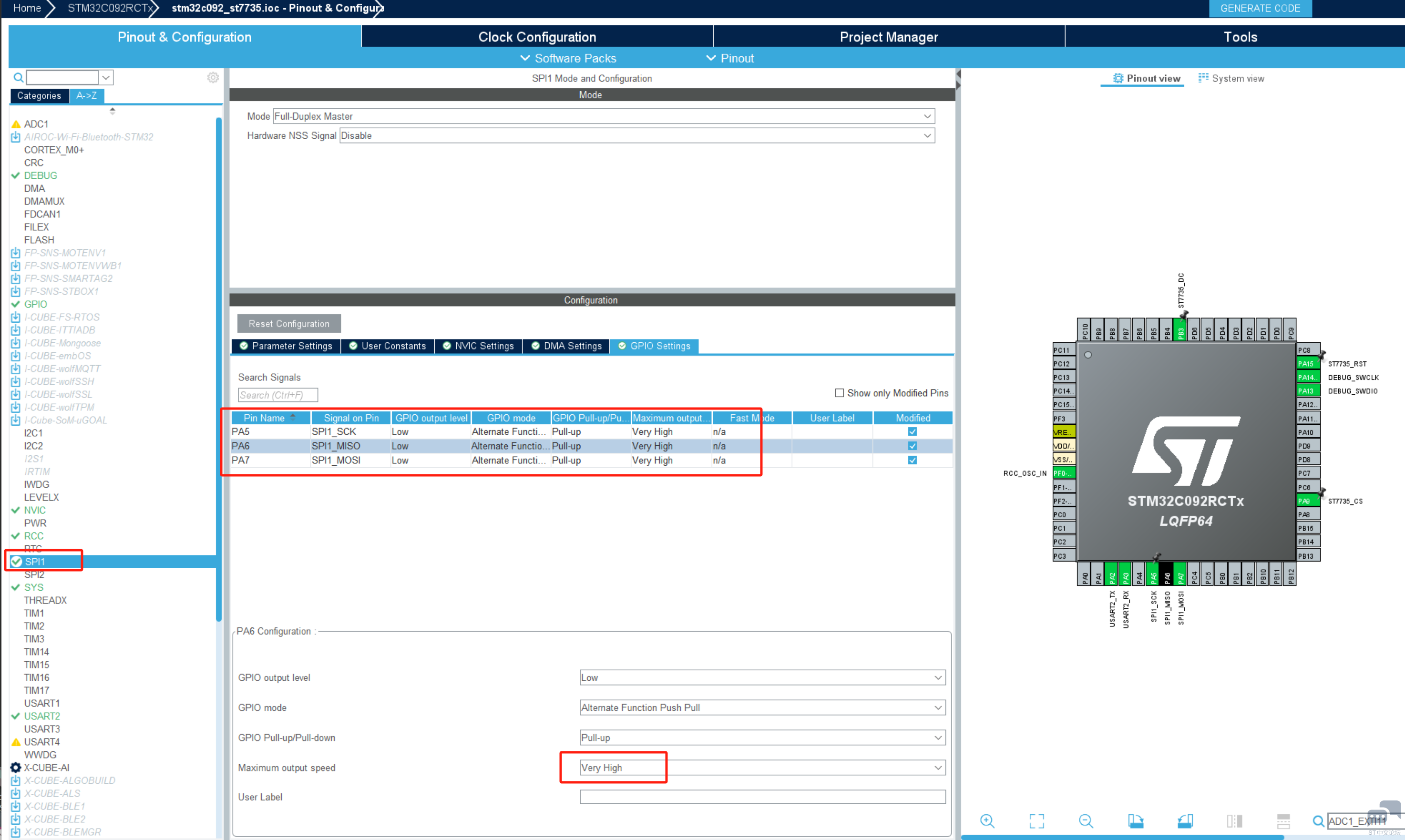Viewport: 1405px width, 840px height.
Task: Open the Hardware NSS Signal dropdown
Action: point(637,135)
